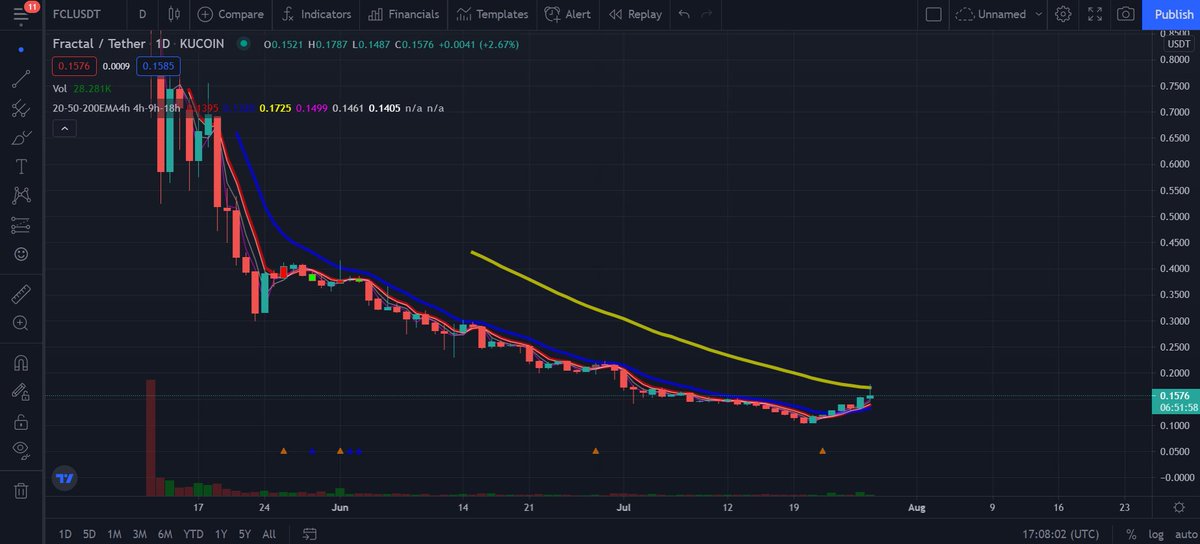Image resolution: width=1200 pixels, height=544 pixels.
Task: Select the XABCD patterns tool
Action: click(x=21, y=195)
